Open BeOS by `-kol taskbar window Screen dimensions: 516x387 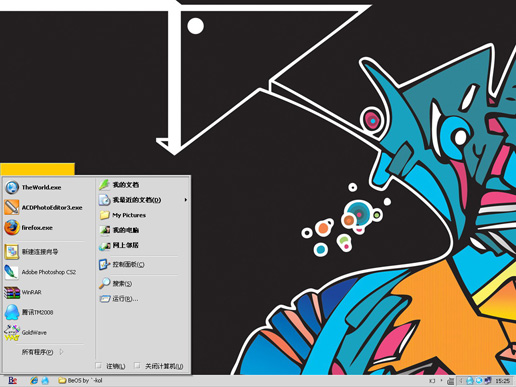[x=80, y=380]
